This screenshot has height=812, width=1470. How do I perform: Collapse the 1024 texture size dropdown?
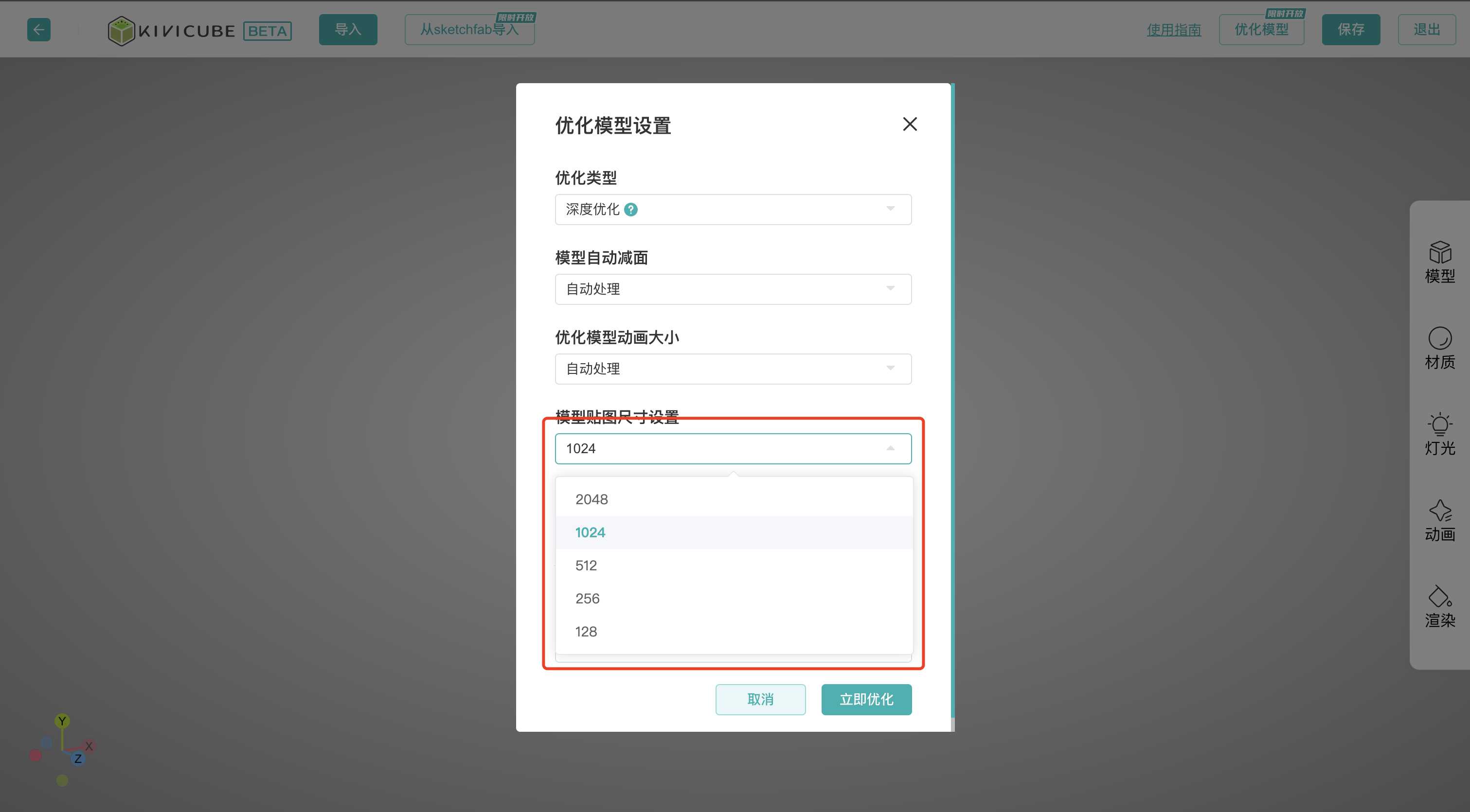coord(733,449)
